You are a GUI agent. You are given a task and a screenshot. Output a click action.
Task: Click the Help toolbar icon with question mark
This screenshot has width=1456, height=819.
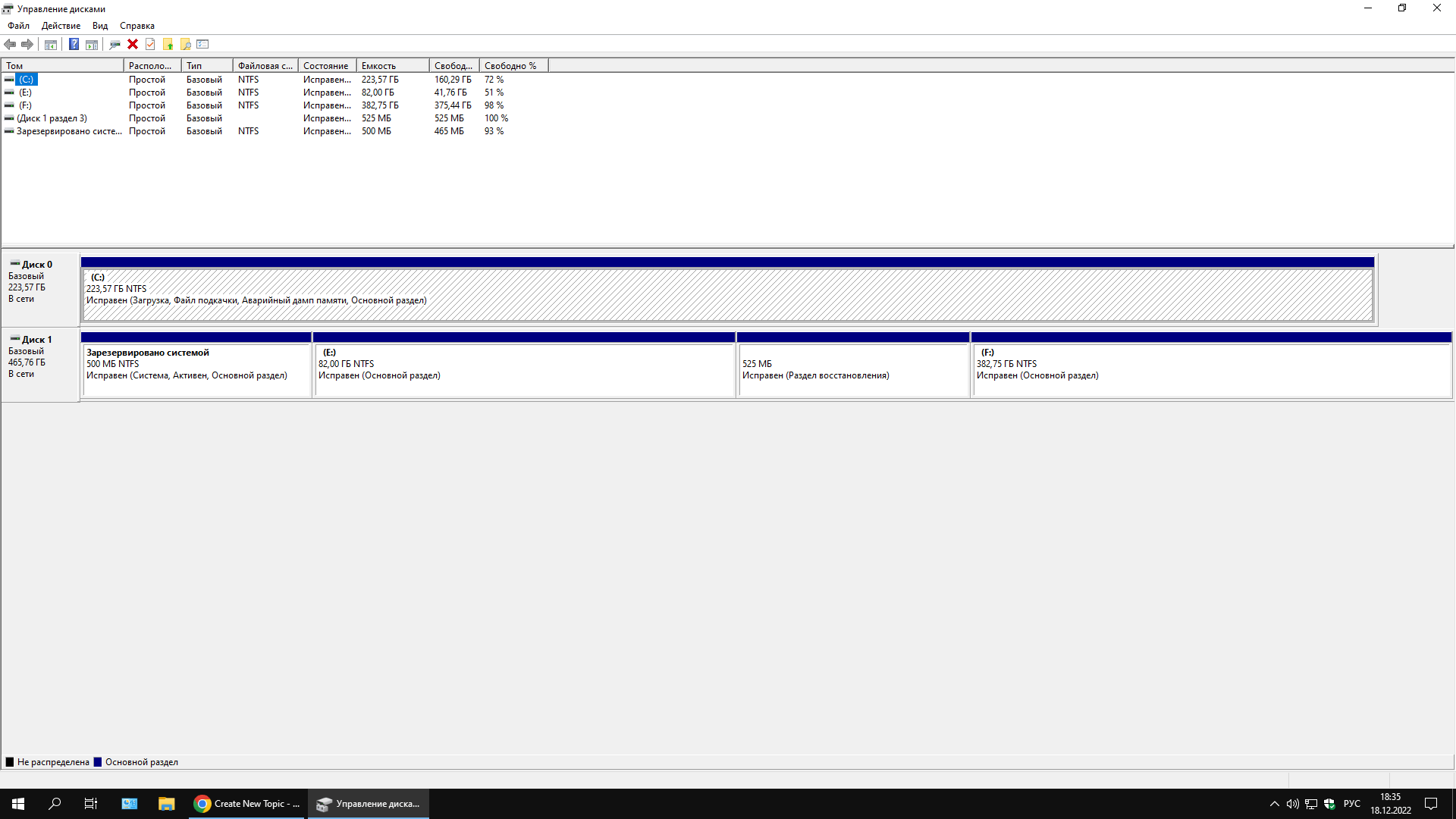74,44
